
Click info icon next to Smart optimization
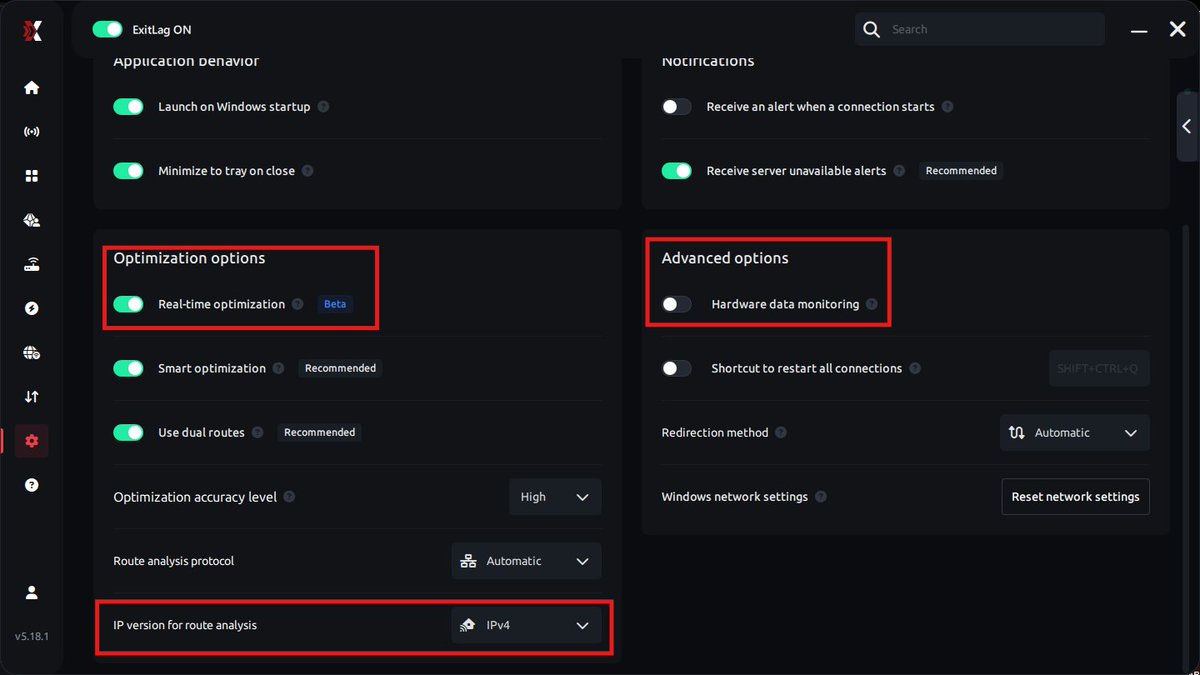pos(278,368)
